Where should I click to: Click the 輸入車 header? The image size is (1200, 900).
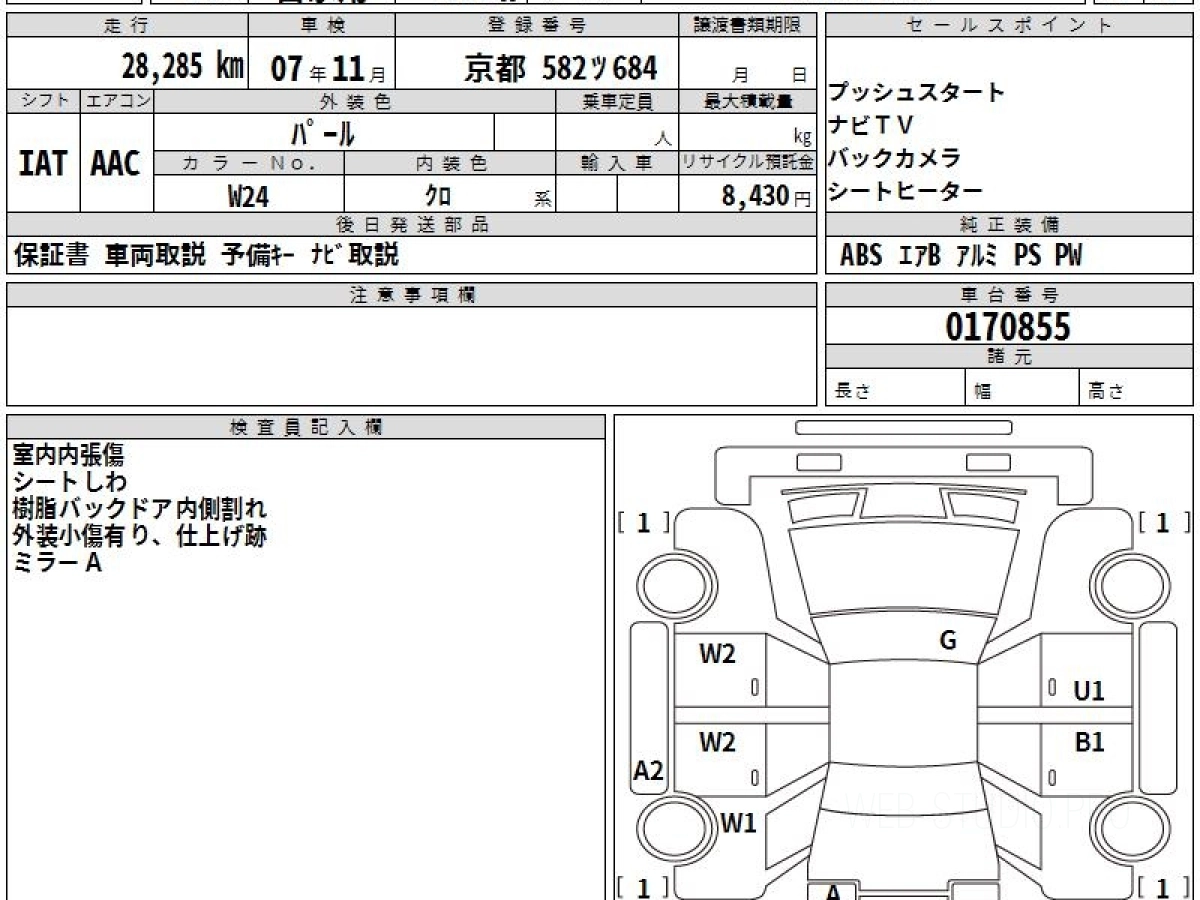617,163
